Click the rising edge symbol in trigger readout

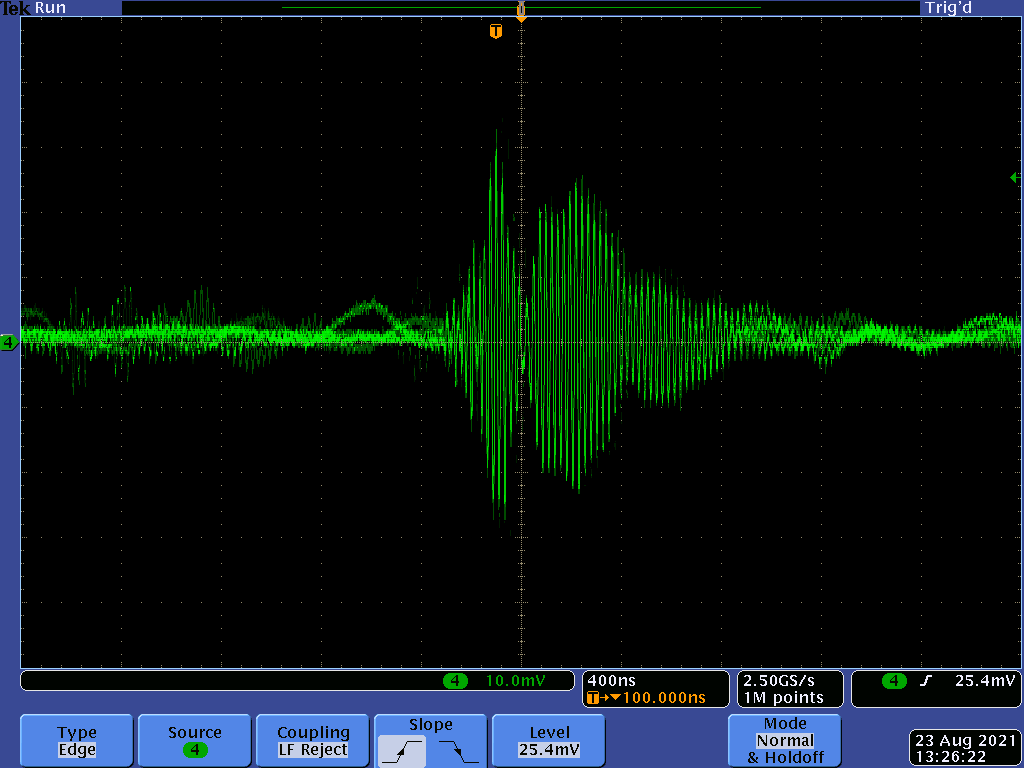[926, 681]
